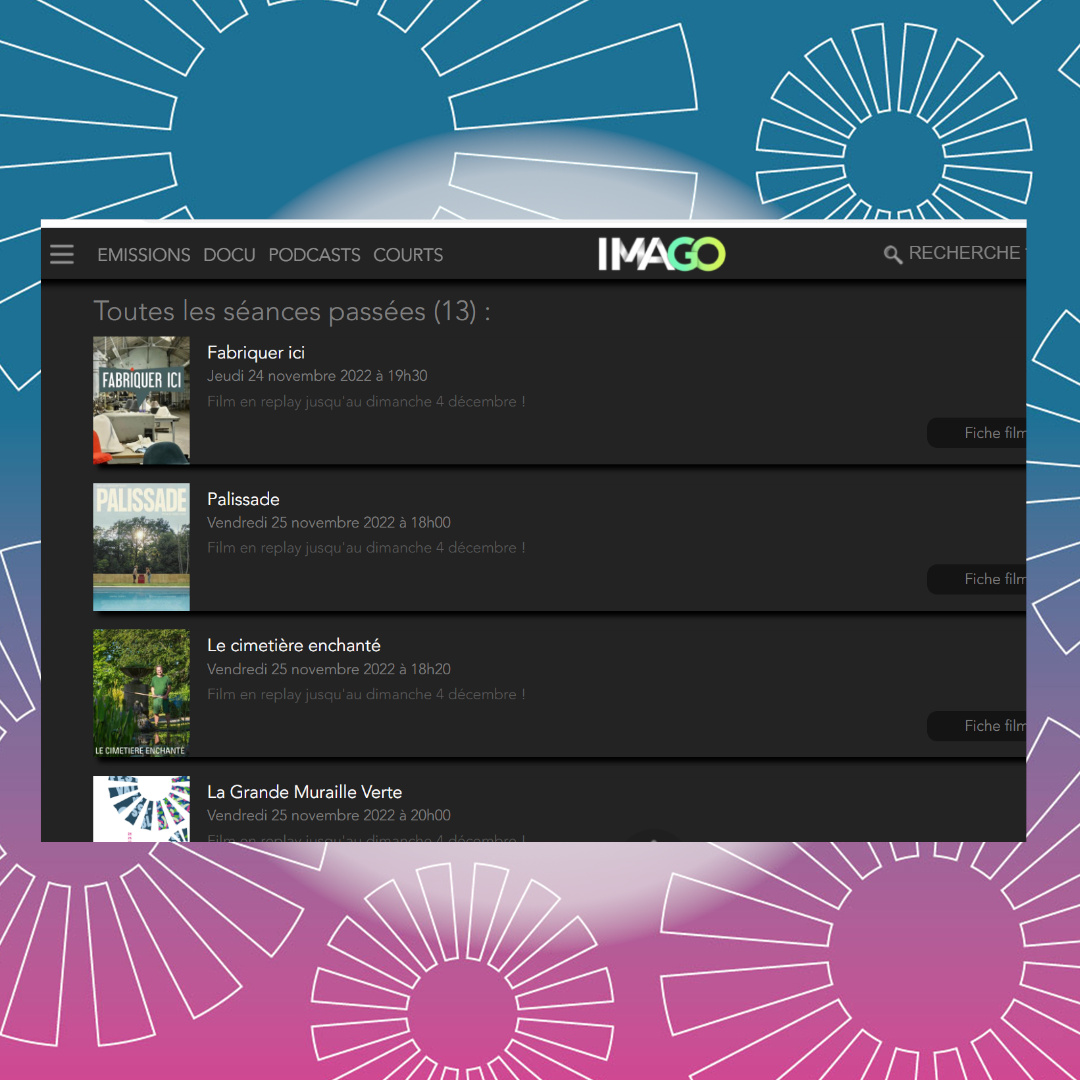Image resolution: width=1080 pixels, height=1080 pixels.
Task: Click the Palissade poster thumbnail
Action: pos(141,547)
